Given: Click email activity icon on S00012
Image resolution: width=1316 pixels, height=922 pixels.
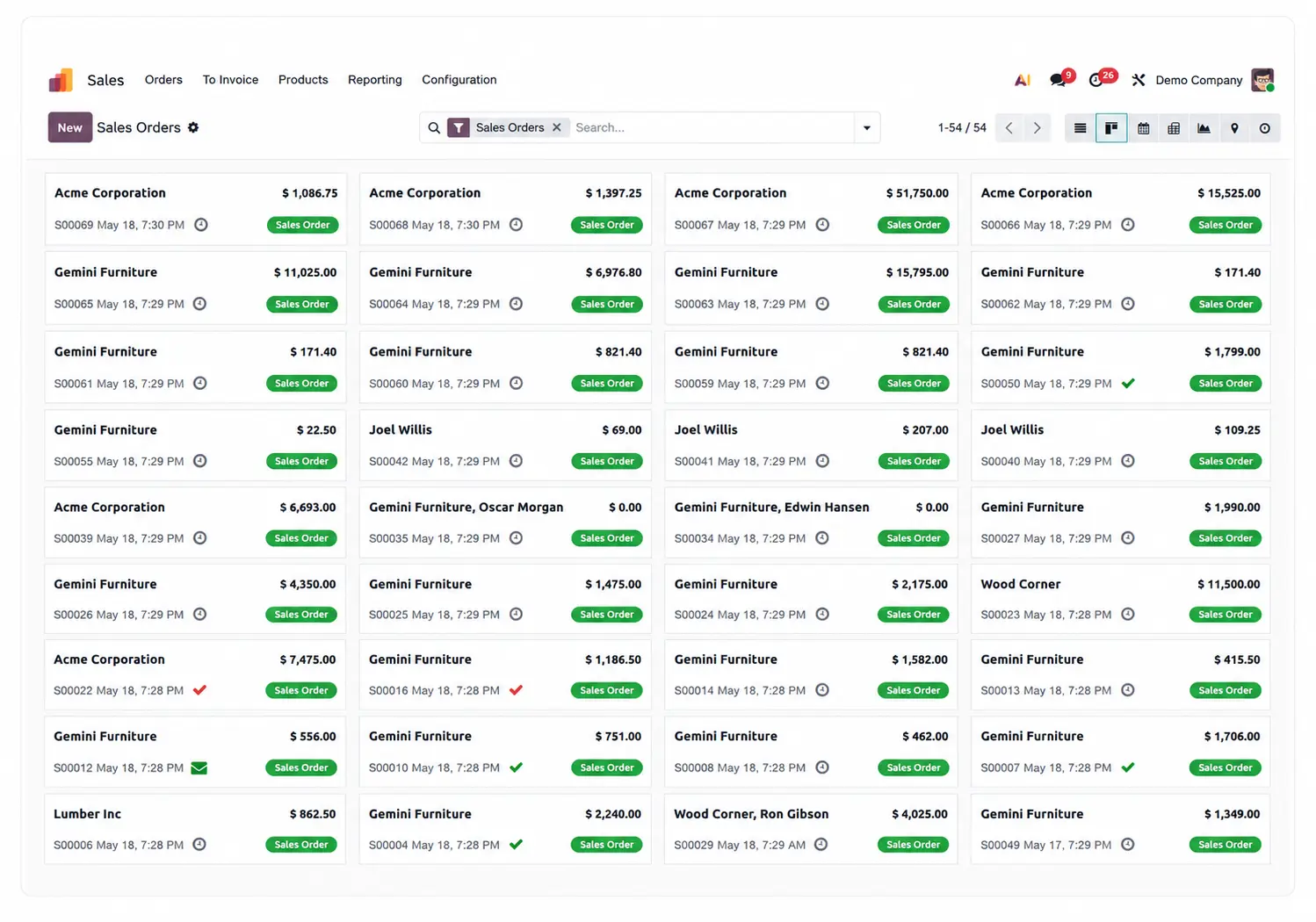Looking at the screenshot, I should [199, 768].
